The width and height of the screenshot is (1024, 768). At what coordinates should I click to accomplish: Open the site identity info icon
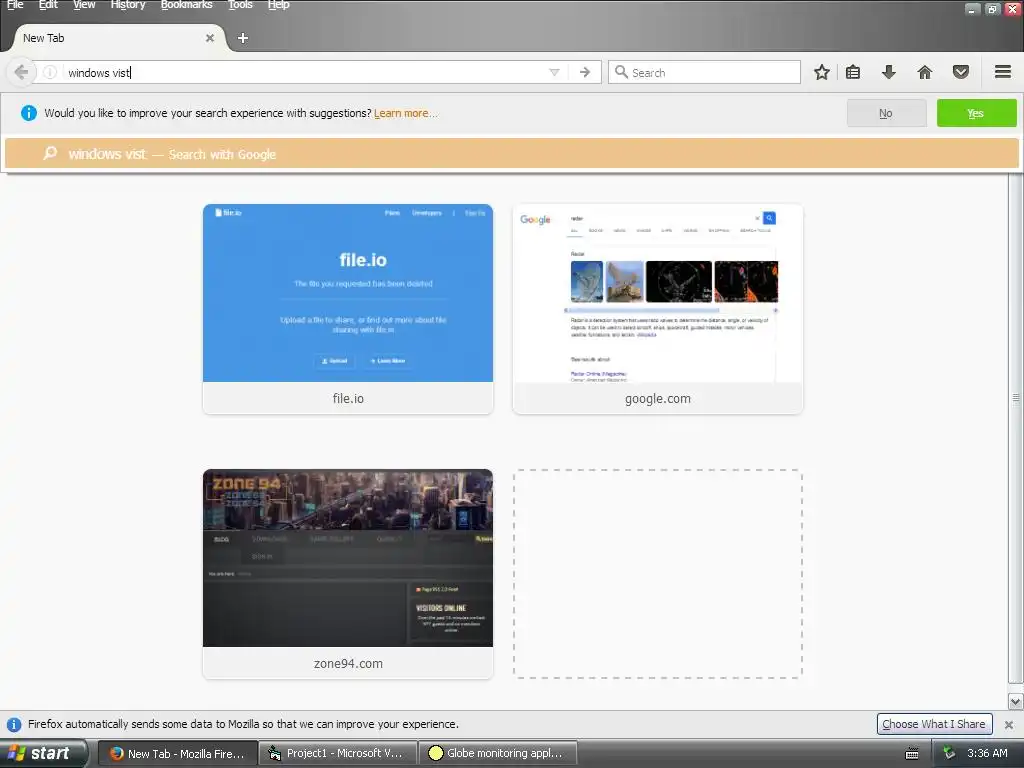(x=50, y=72)
